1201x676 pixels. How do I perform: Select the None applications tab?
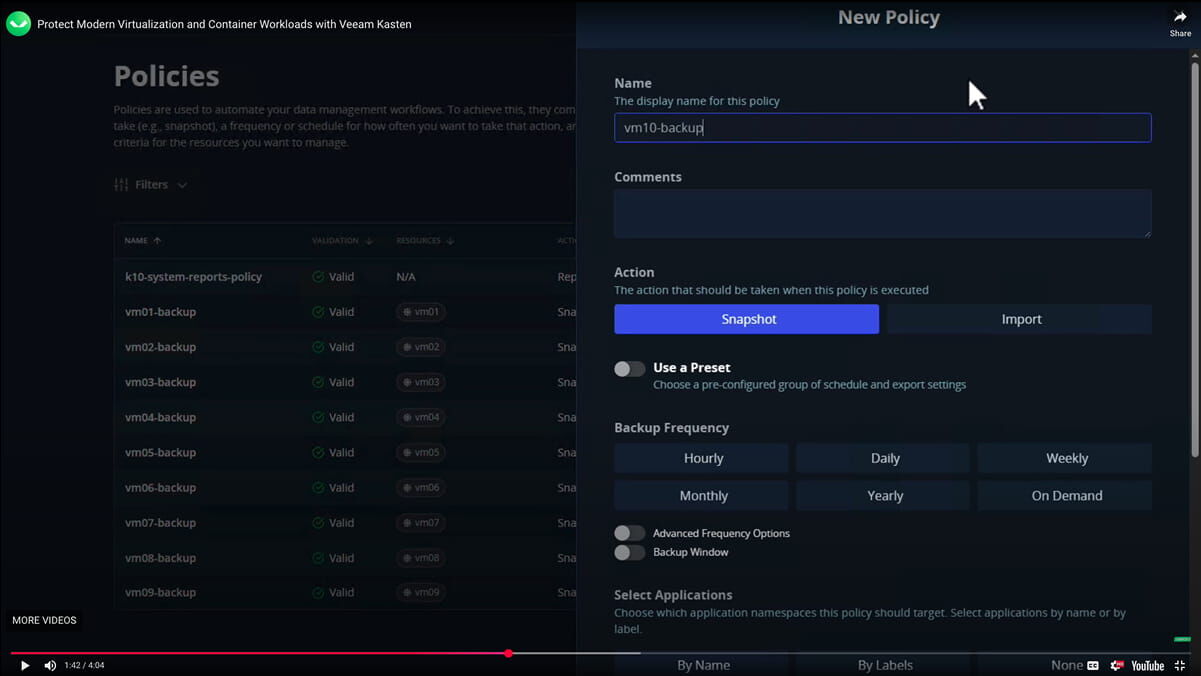click(1066, 665)
